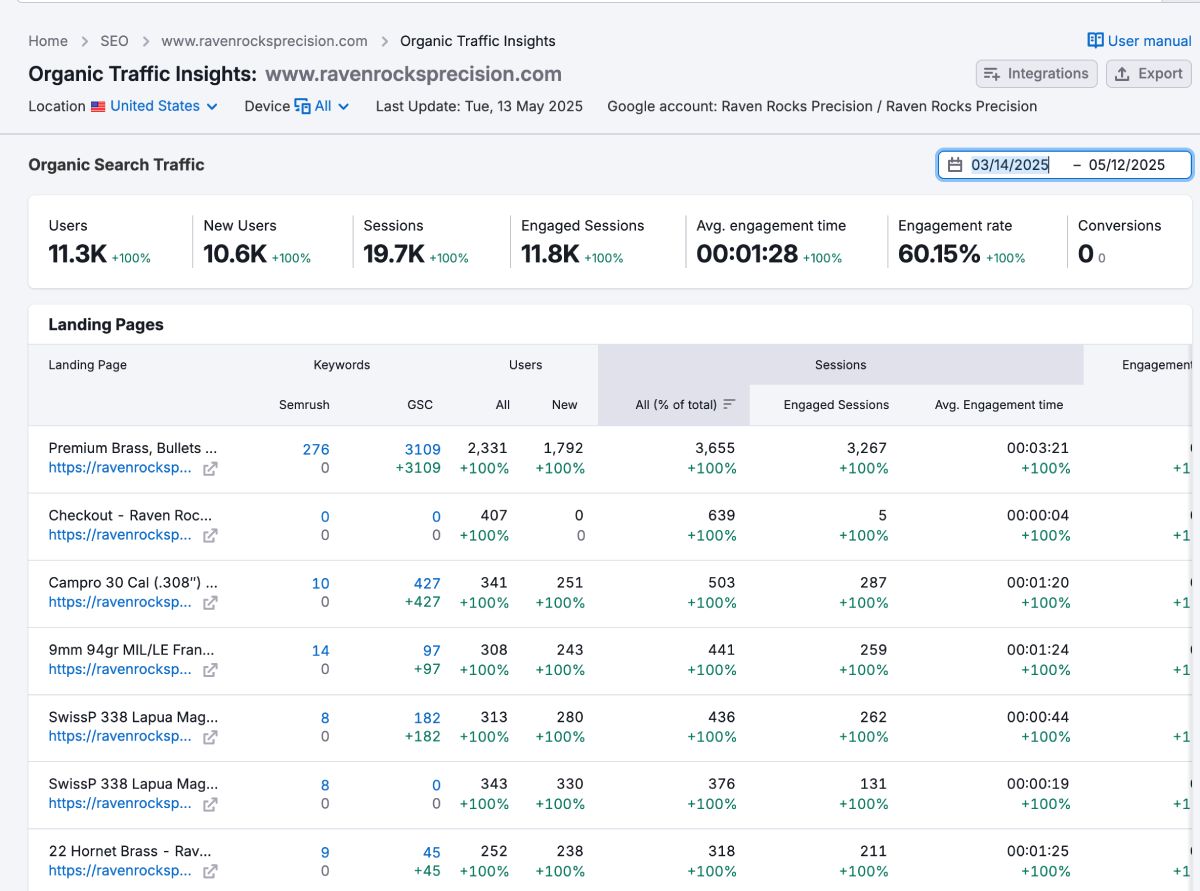Screen dimensions: 1200x891
Task: Click the sort icon beside All (% of total)
Action: coord(729,405)
